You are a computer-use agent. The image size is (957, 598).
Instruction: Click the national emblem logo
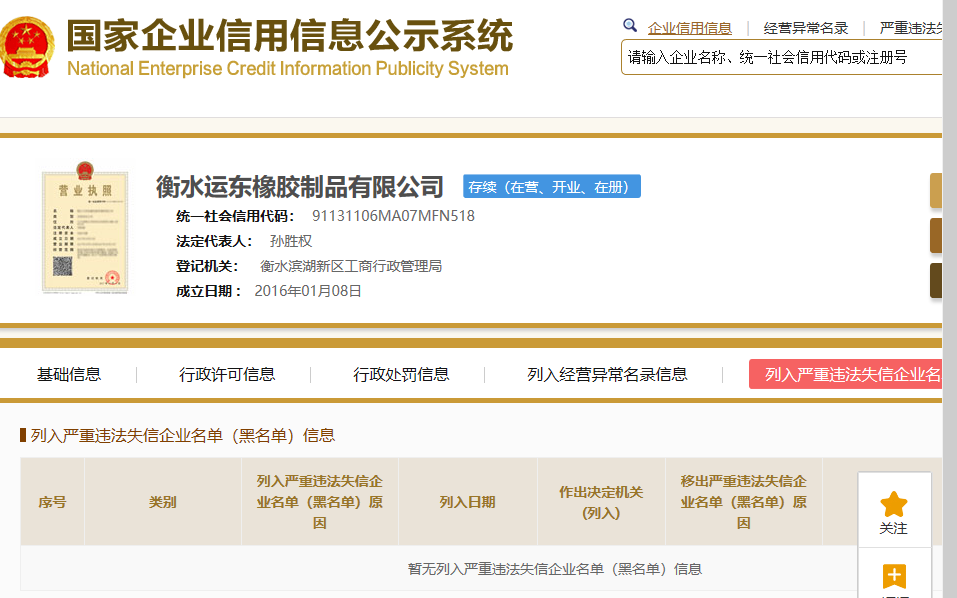tap(27, 48)
